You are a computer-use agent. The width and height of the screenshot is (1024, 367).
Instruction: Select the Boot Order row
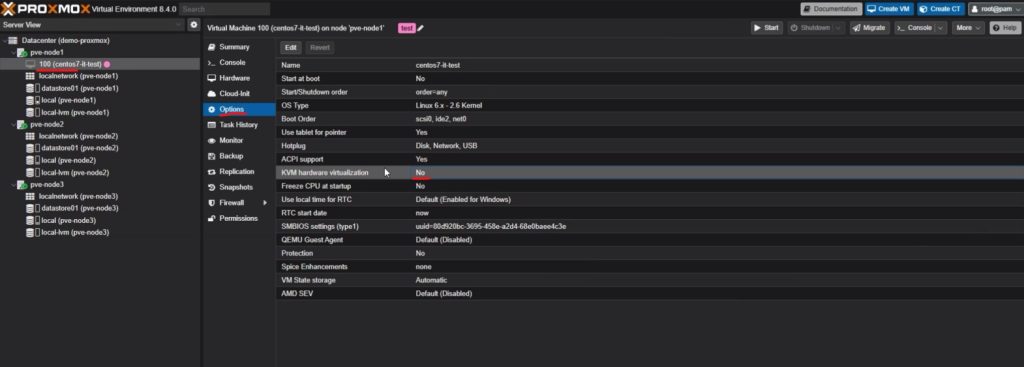(649, 119)
